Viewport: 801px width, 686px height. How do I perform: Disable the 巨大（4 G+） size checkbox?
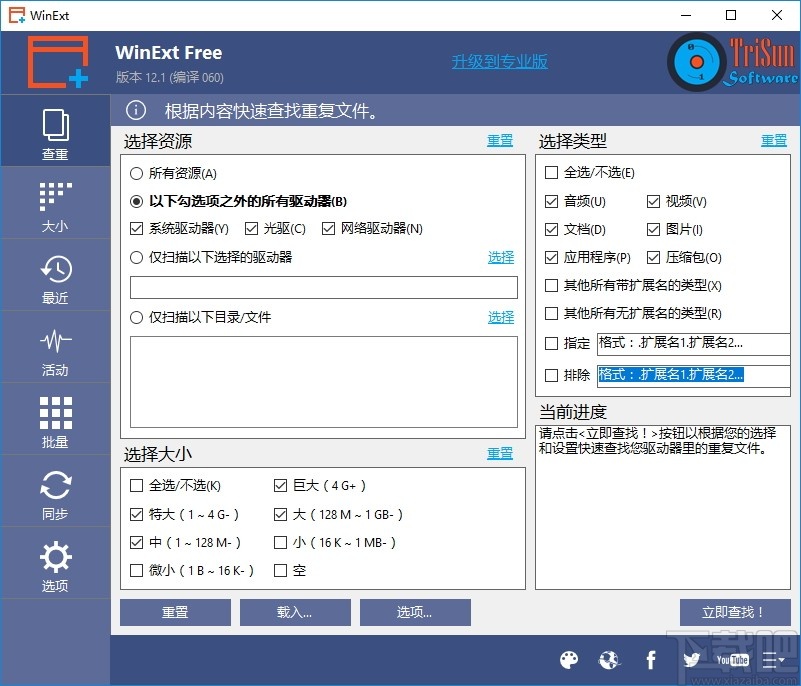point(281,486)
